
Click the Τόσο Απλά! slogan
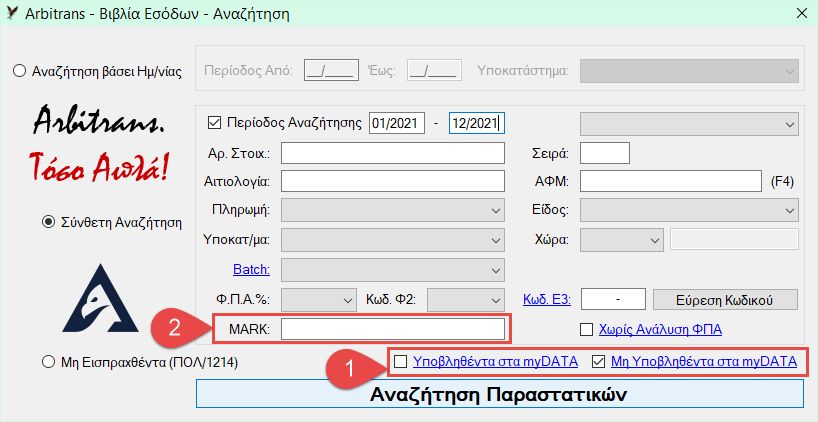tap(99, 166)
